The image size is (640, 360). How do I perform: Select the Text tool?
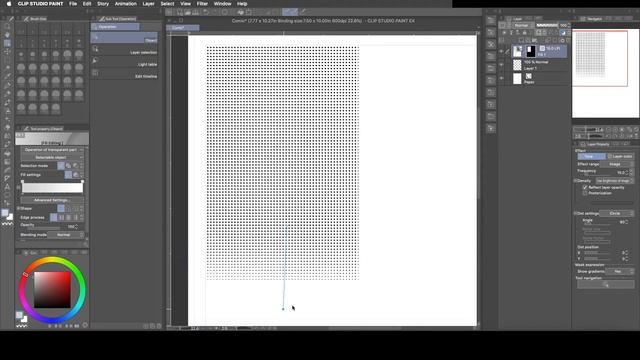(x=7, y=187)
